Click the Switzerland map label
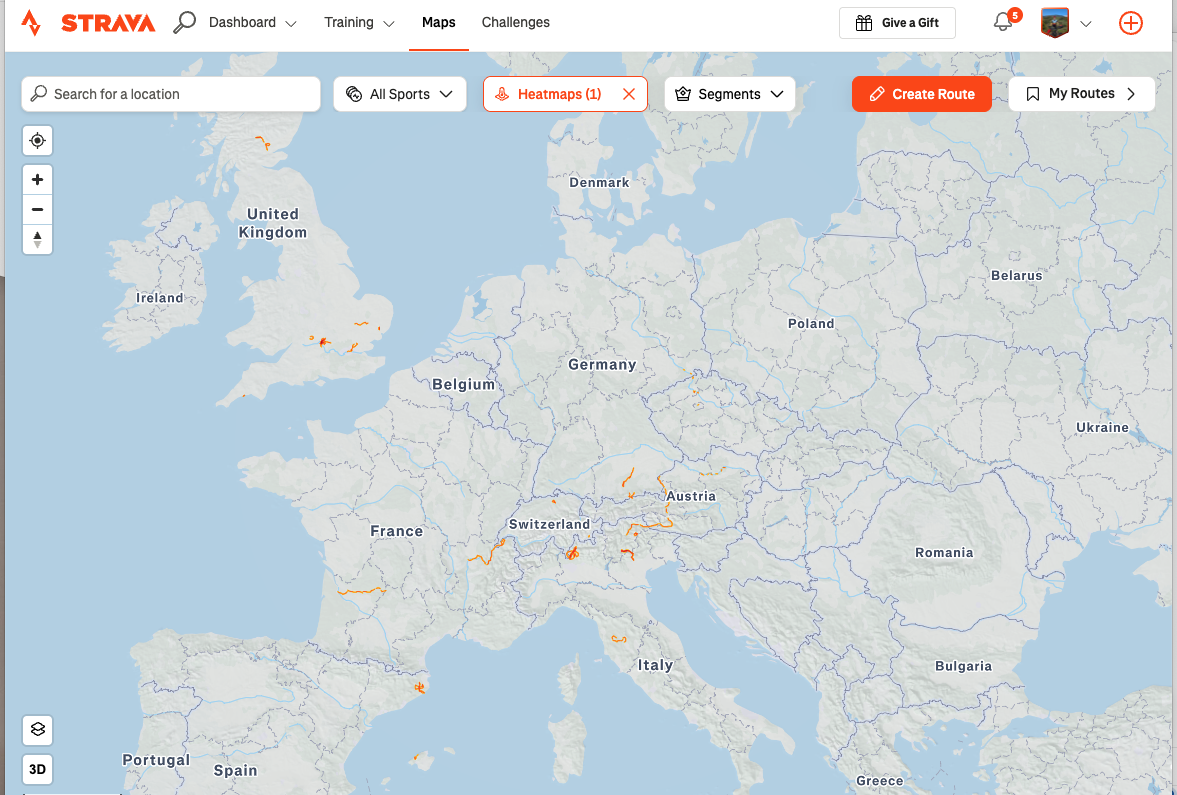 [x=549, y=524]
